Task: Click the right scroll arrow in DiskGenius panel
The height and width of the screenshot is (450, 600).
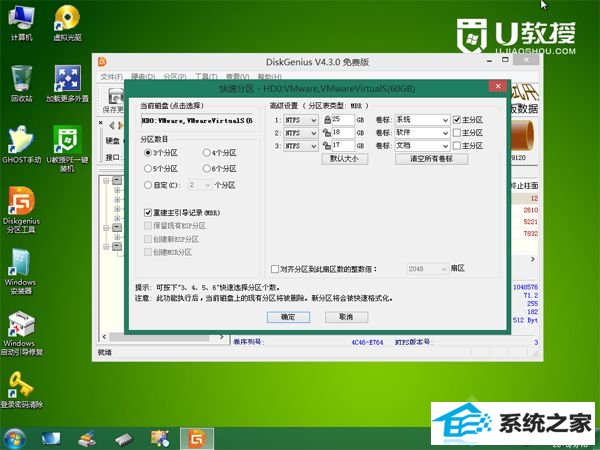Action: [533, 259]
